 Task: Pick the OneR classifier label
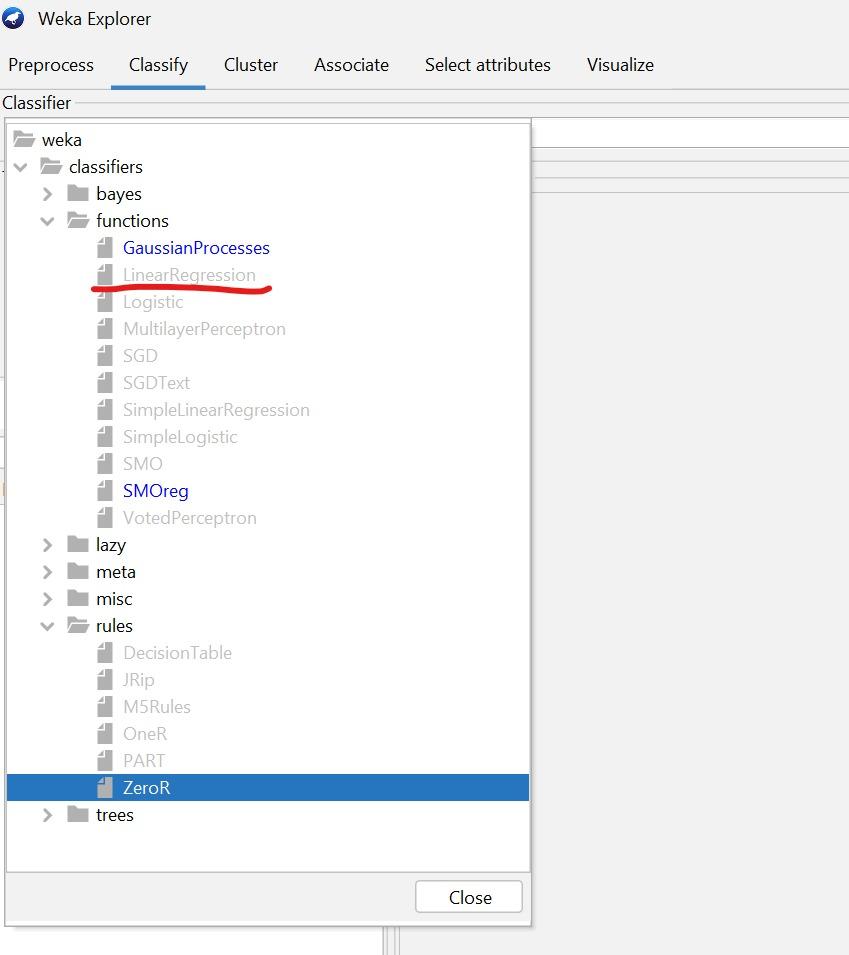click(x=145, y=734)
